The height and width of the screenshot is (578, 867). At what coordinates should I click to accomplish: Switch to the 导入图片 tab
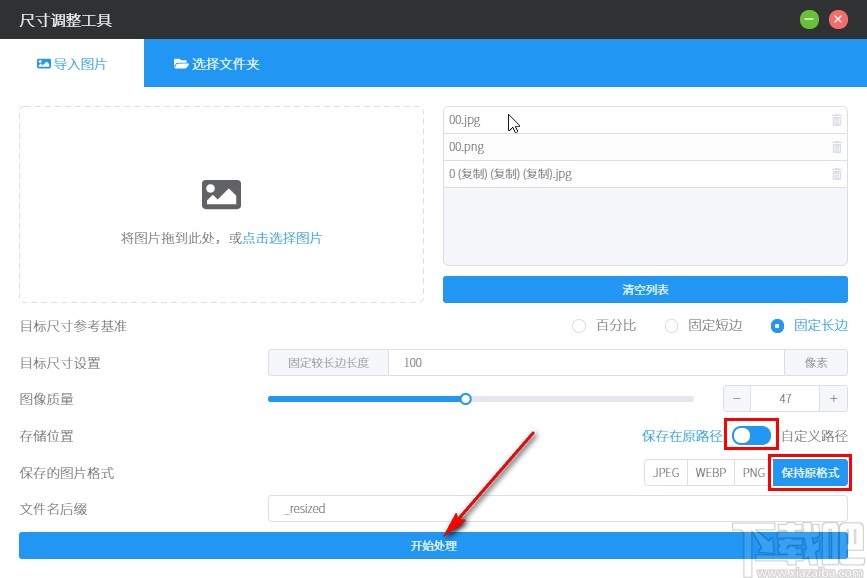tap(72, 62)
